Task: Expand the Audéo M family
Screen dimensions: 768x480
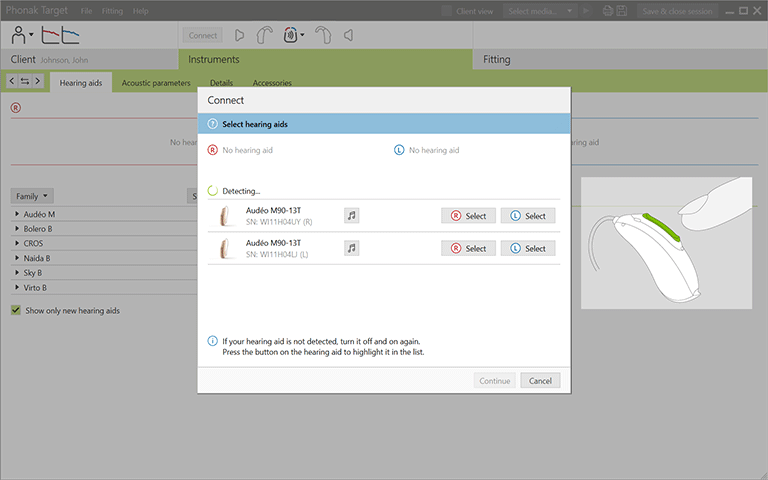Action: [x=18, y=215]
